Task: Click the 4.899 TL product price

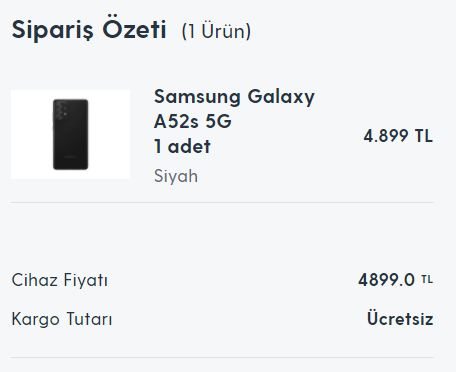Action: pos(398,136)
